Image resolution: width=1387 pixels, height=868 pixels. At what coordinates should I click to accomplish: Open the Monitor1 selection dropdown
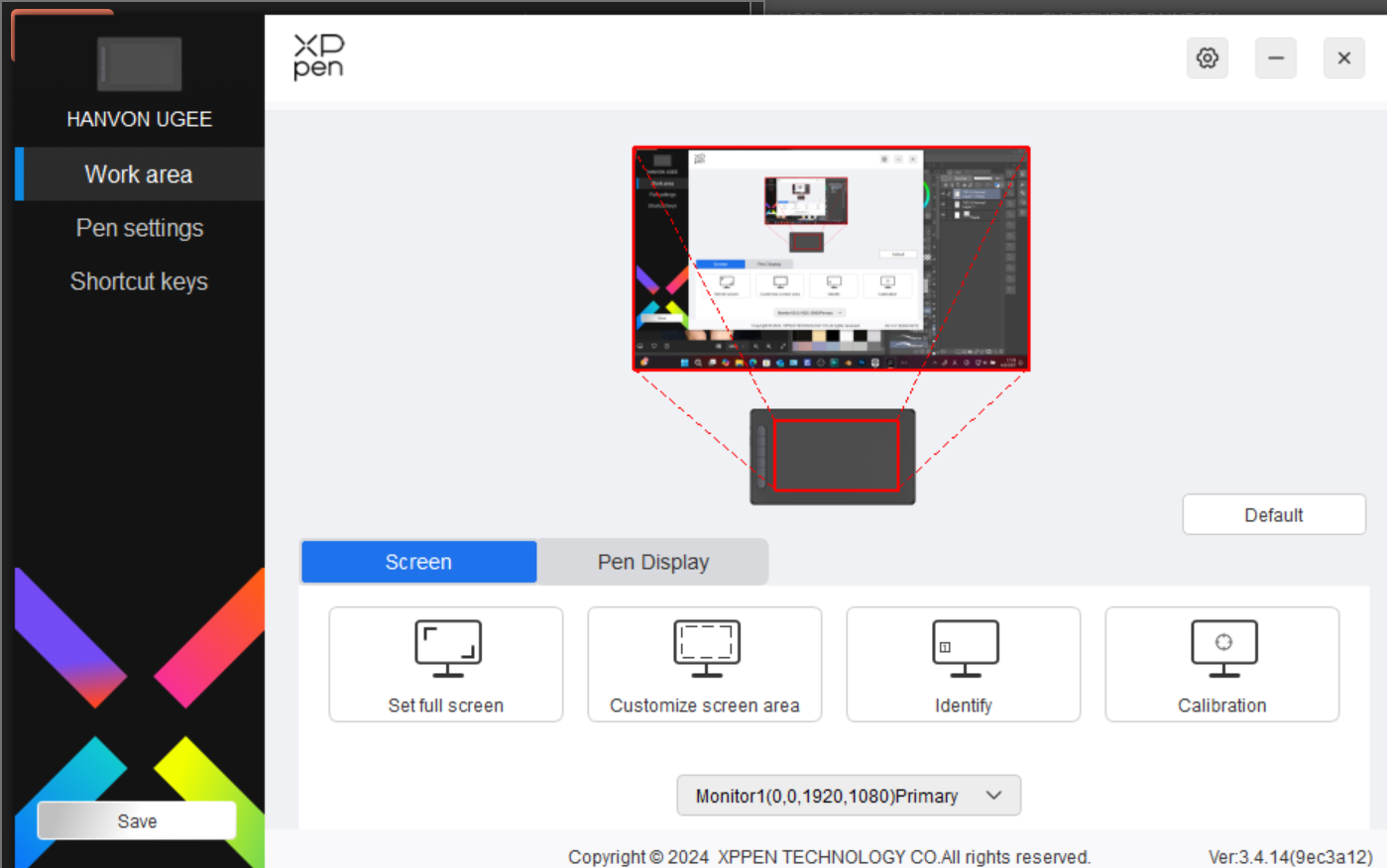point(849,796)
